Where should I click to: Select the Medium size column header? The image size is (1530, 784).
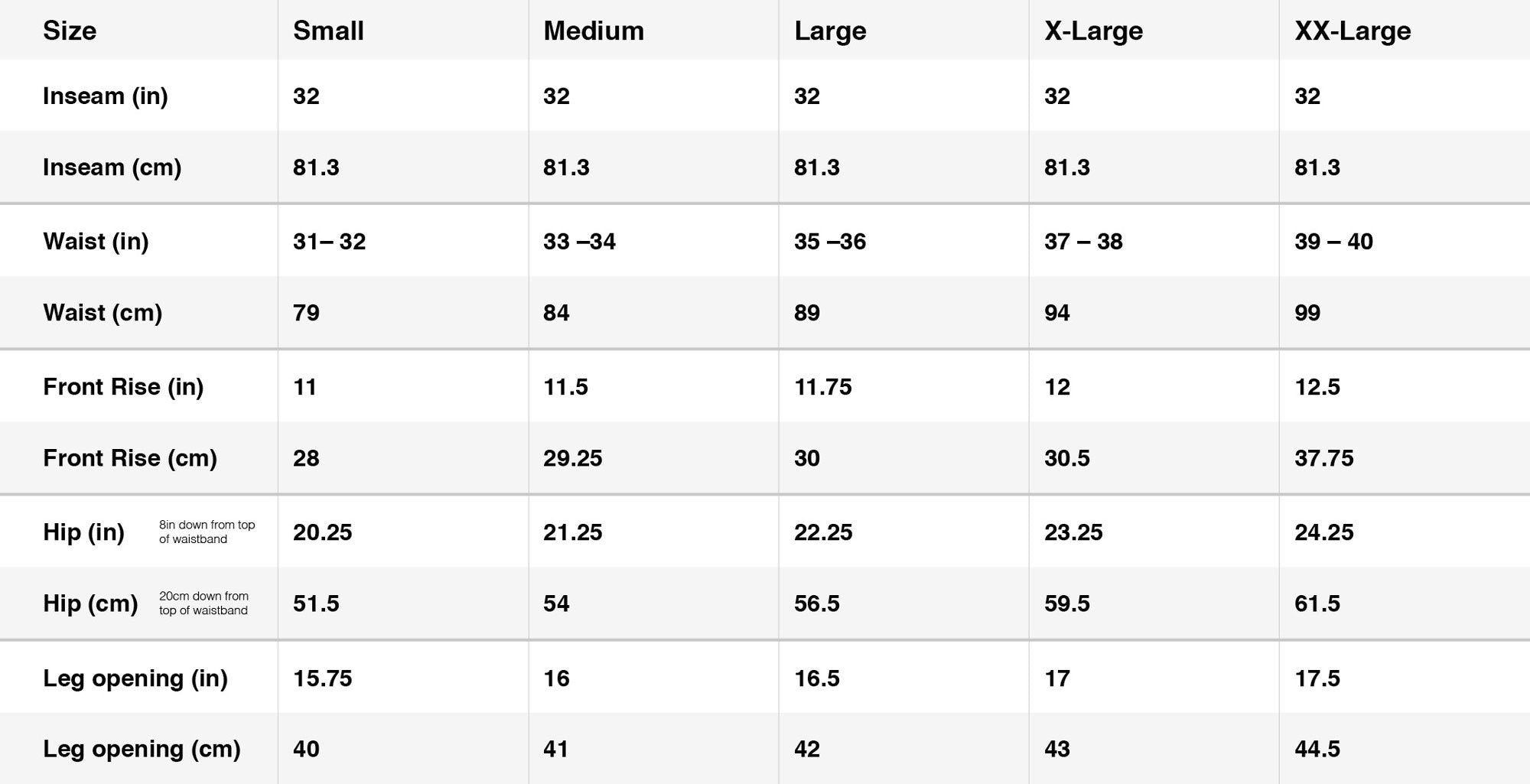[x=594, y=31]
